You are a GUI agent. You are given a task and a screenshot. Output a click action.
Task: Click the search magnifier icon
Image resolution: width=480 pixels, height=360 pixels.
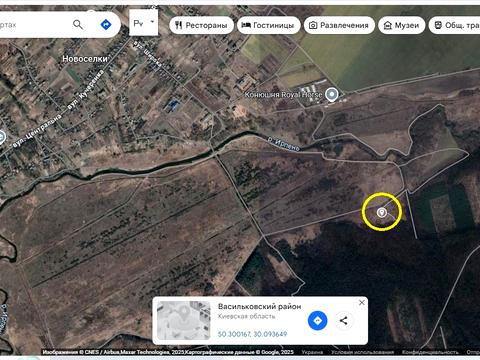78,24
